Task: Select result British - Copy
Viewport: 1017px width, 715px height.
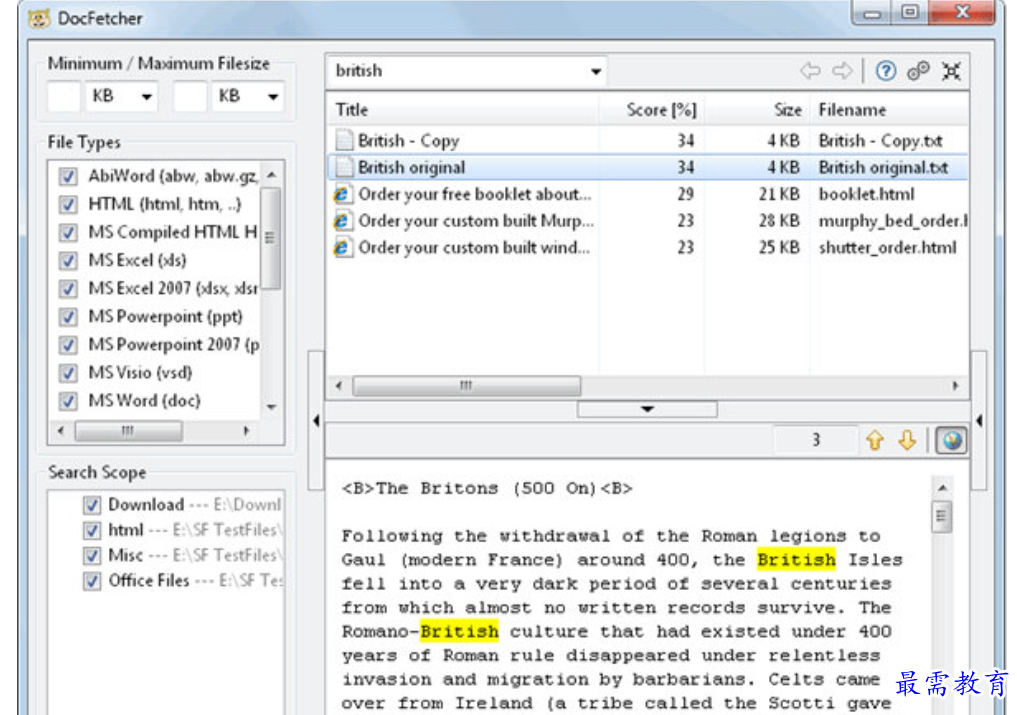Action: click(x=647, y=140)
